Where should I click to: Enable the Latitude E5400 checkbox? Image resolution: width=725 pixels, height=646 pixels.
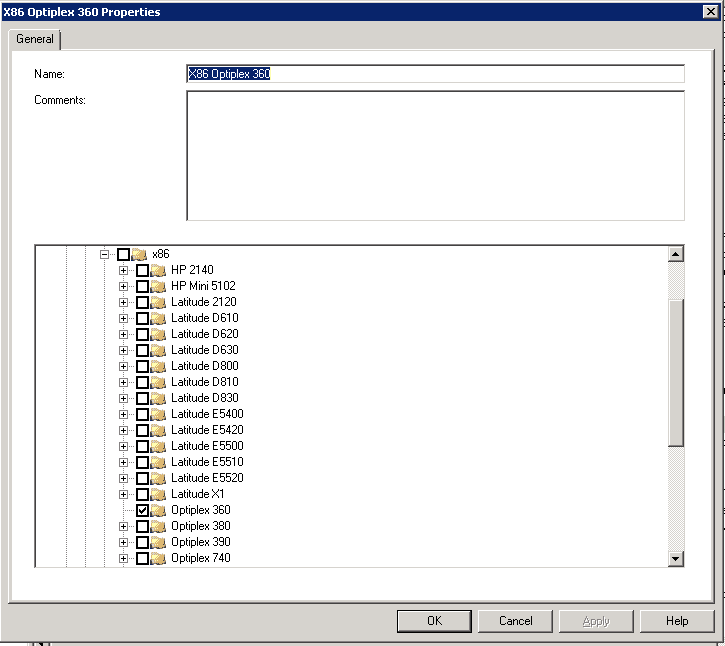click(x=142, y=414)
